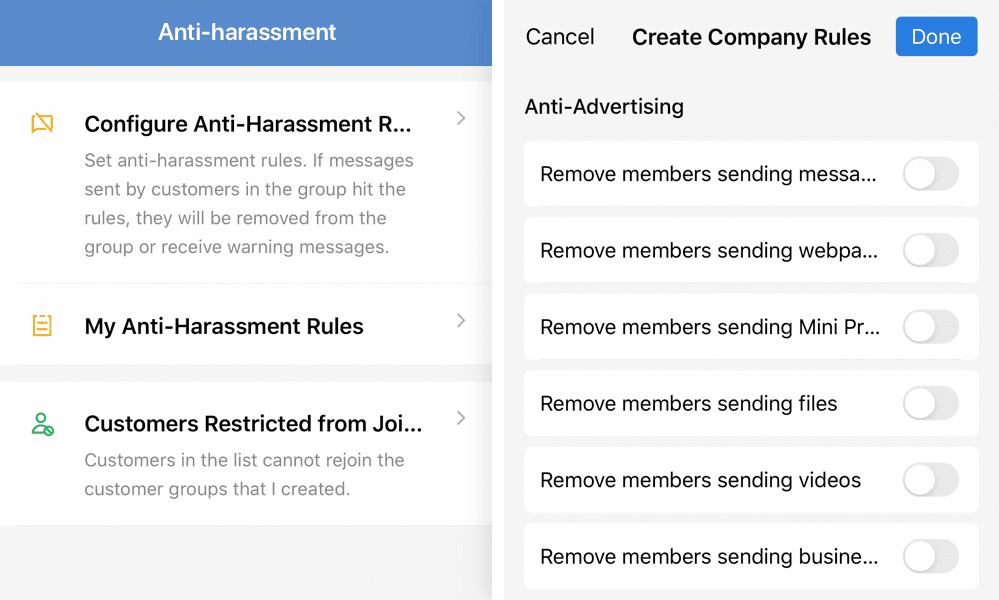Click the 'Remove members sending videos' label
Image resolution: width=999 pixels, height=600 pixels.
click(x=701, y=480)
